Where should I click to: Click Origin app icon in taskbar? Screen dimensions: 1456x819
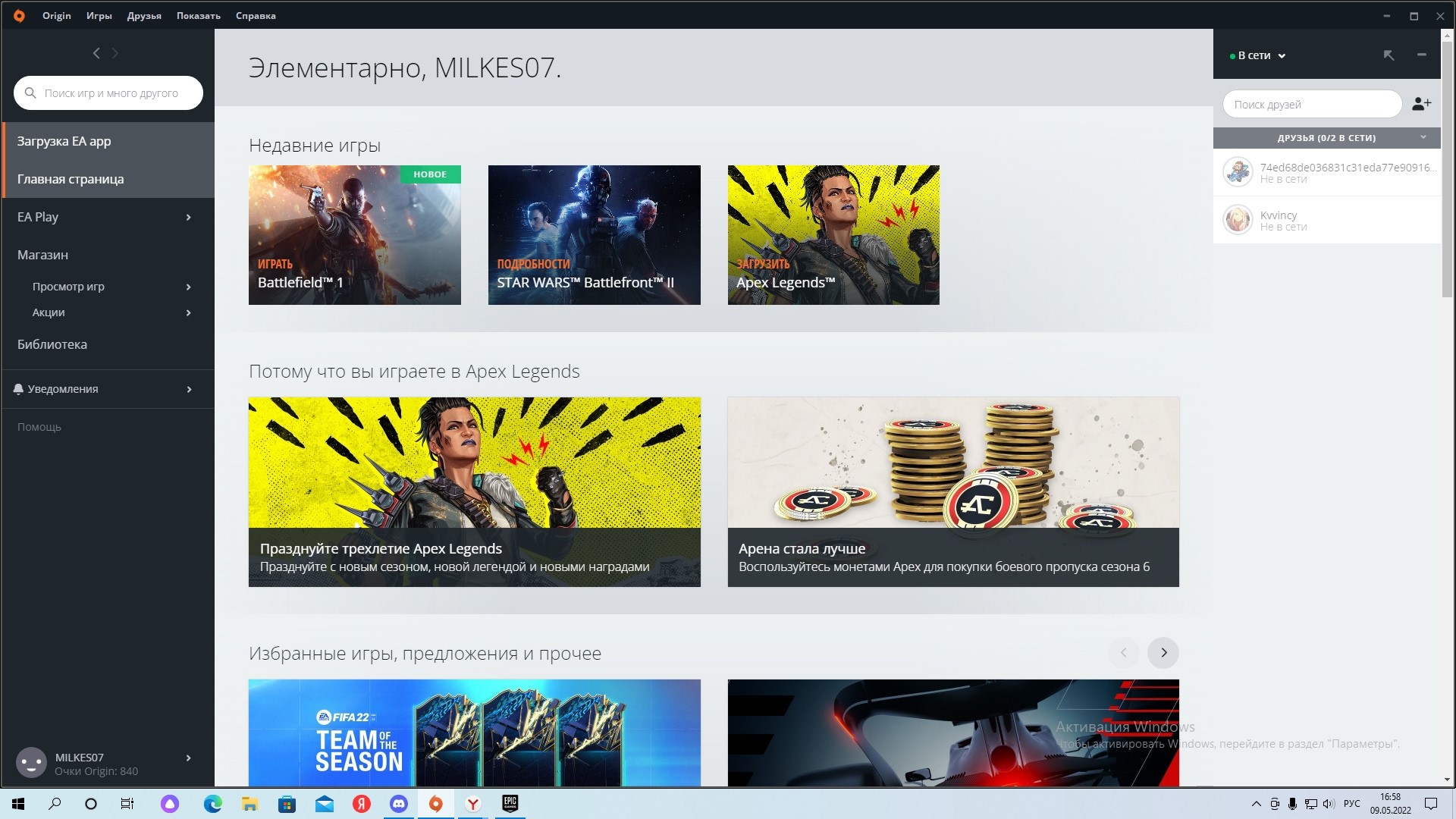click(436, 804)
